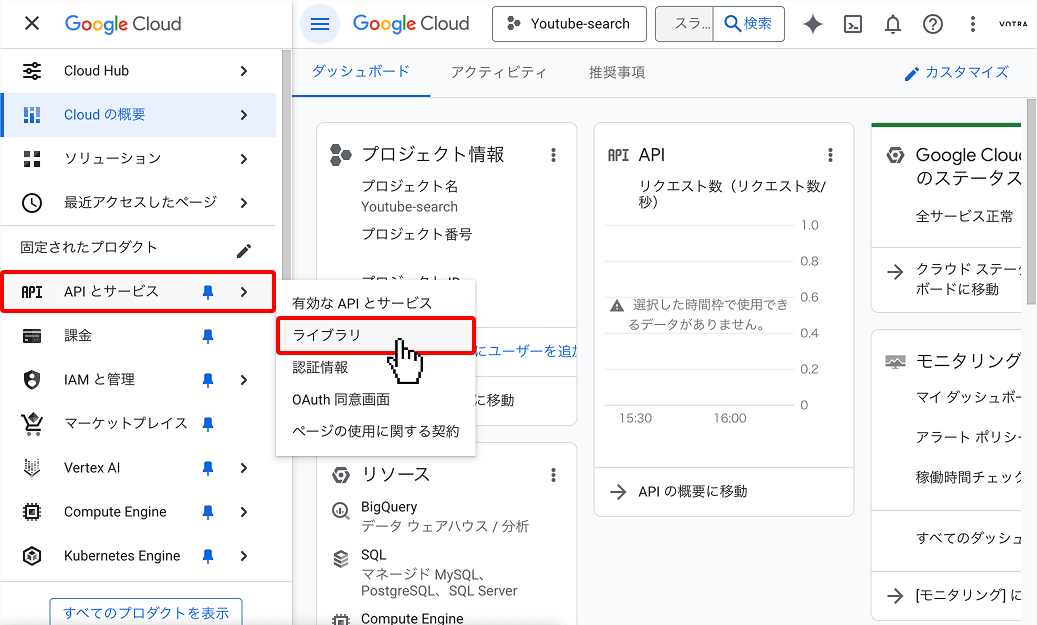This screenshot has width=1037, height=625.
Task: Click the hamburger navigation menu button
Action: tap(319, 24)
